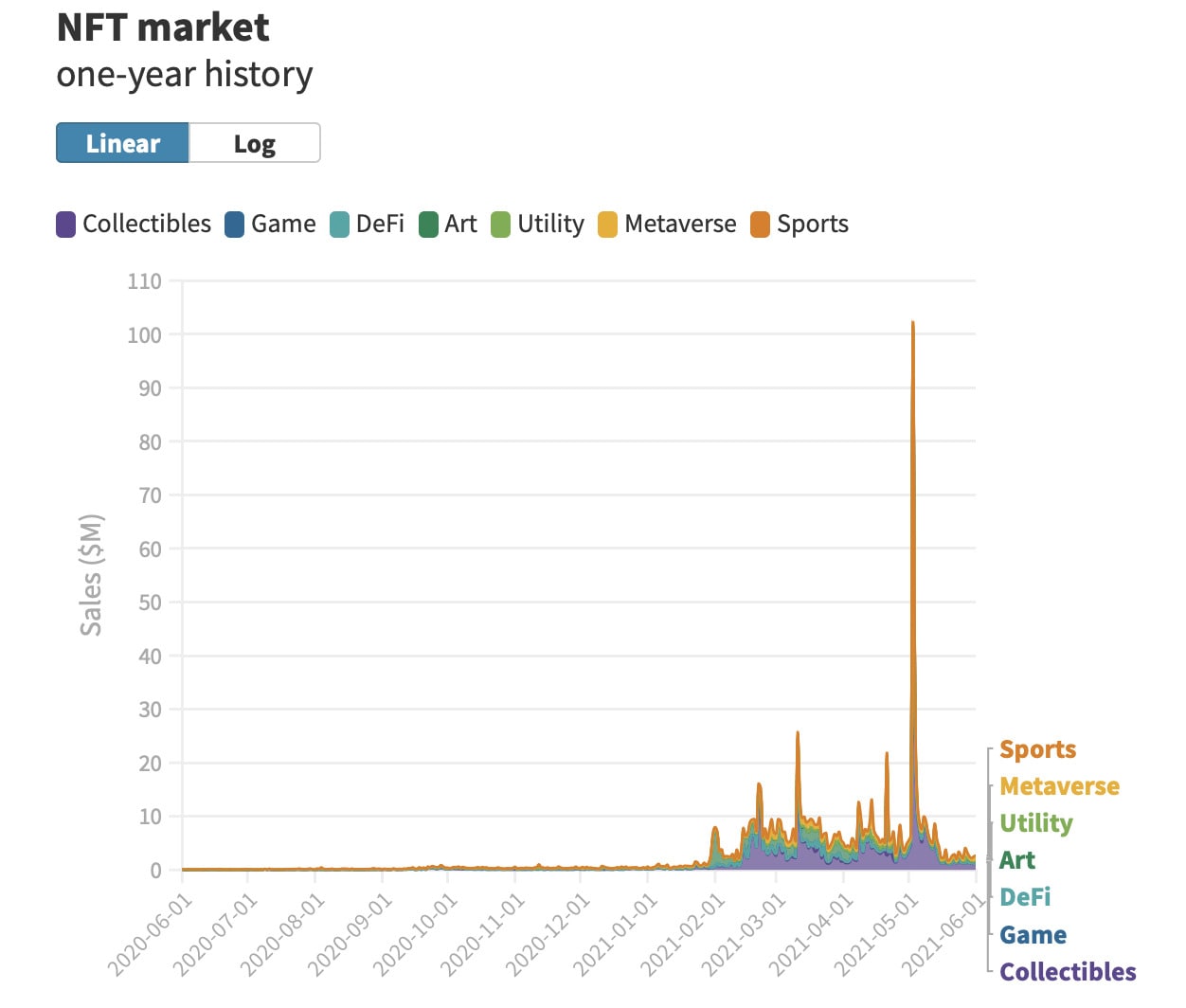Toggle Collectibles series via top legend label
1186x1008 pixels.
(147, 225)
